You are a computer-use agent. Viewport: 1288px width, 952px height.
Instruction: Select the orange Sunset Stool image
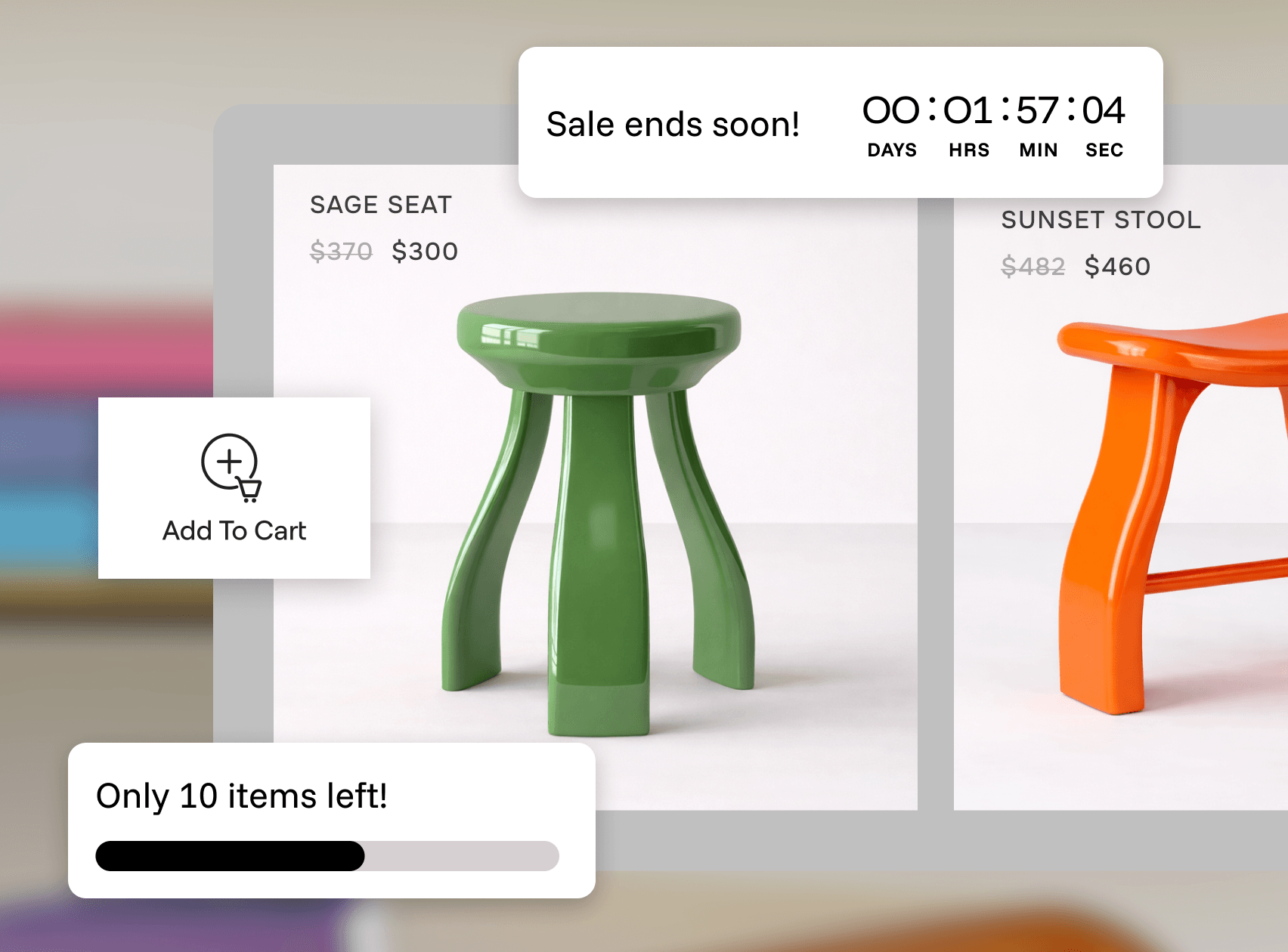[x=1172, y=514]
